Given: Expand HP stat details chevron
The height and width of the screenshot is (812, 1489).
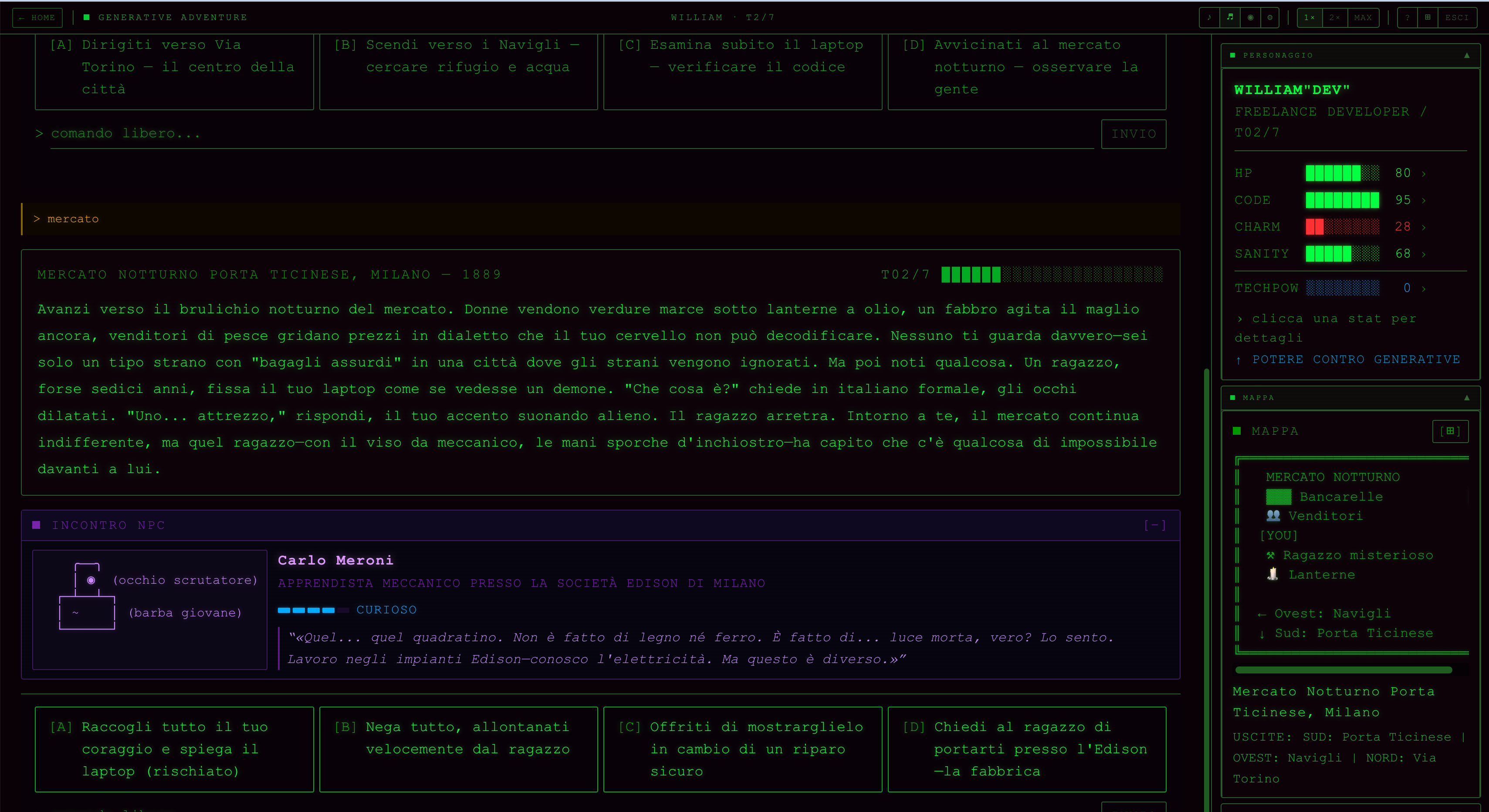Looking at the screenshot, I should click(x=1423, y=173).
